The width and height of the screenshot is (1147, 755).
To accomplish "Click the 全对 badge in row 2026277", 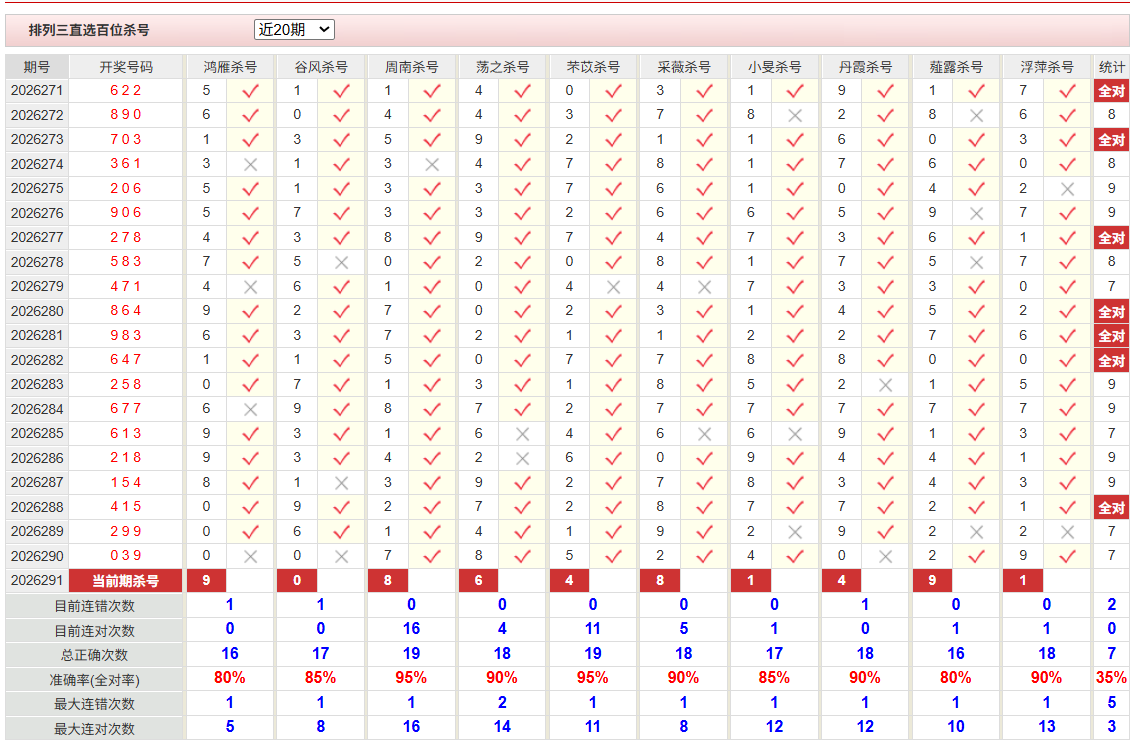I will (1111, 238).
